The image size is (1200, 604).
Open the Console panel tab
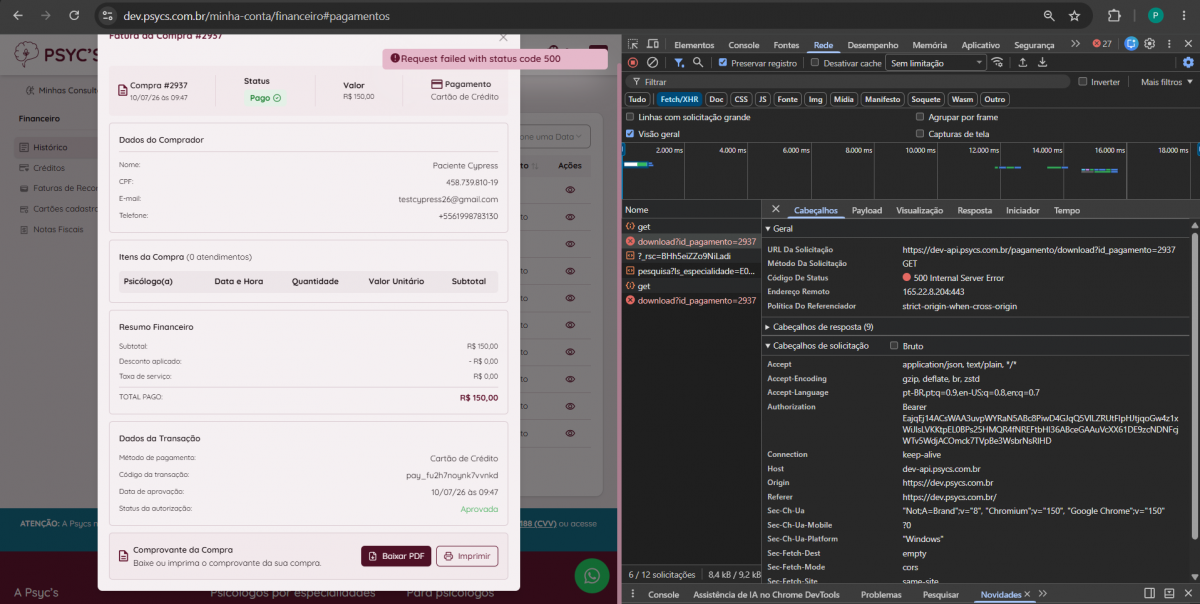[x=744, y=45]
